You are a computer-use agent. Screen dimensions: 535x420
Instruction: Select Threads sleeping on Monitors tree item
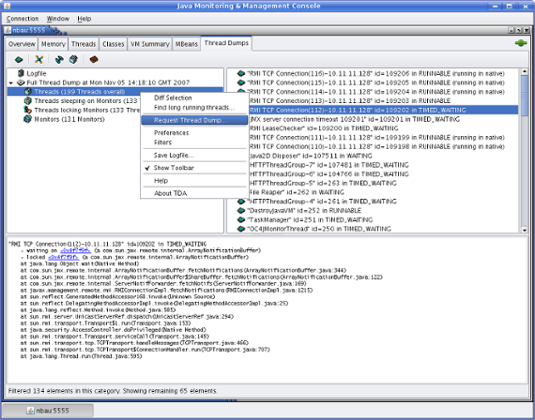click(x=86, y=101)
